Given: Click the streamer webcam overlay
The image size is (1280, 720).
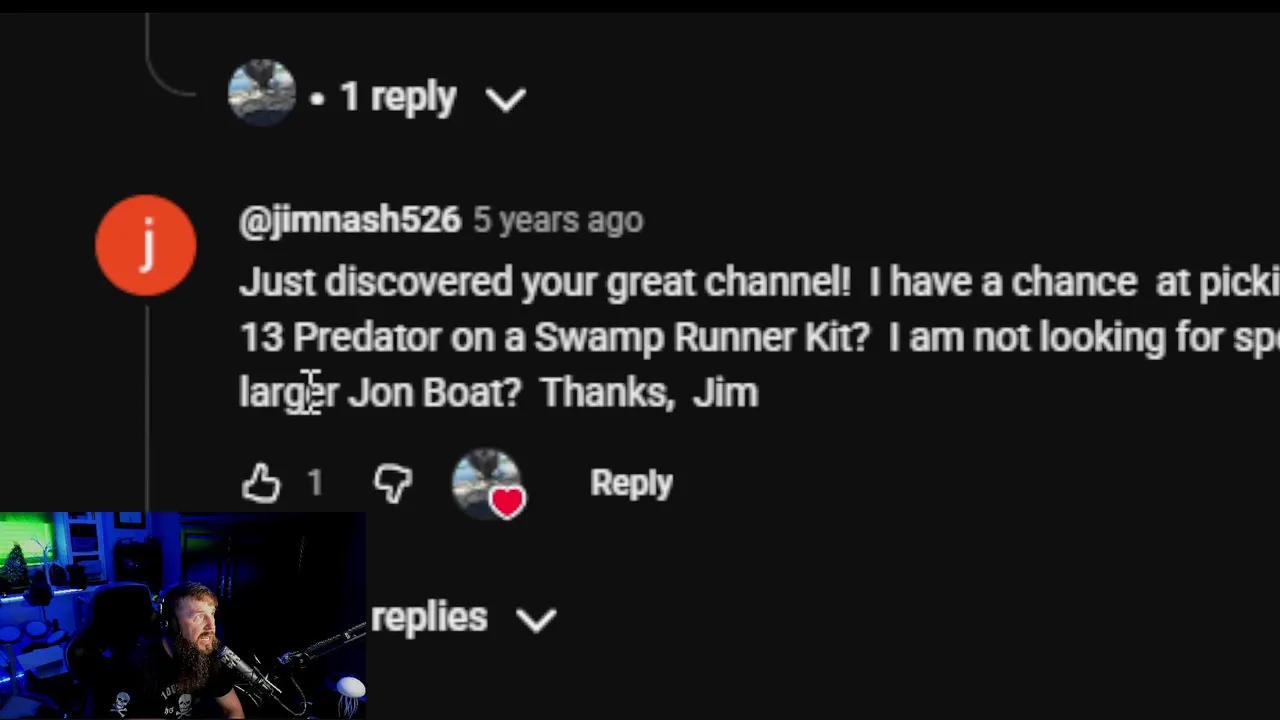Looking at the screenshot, I should click(x=183, y=615).
